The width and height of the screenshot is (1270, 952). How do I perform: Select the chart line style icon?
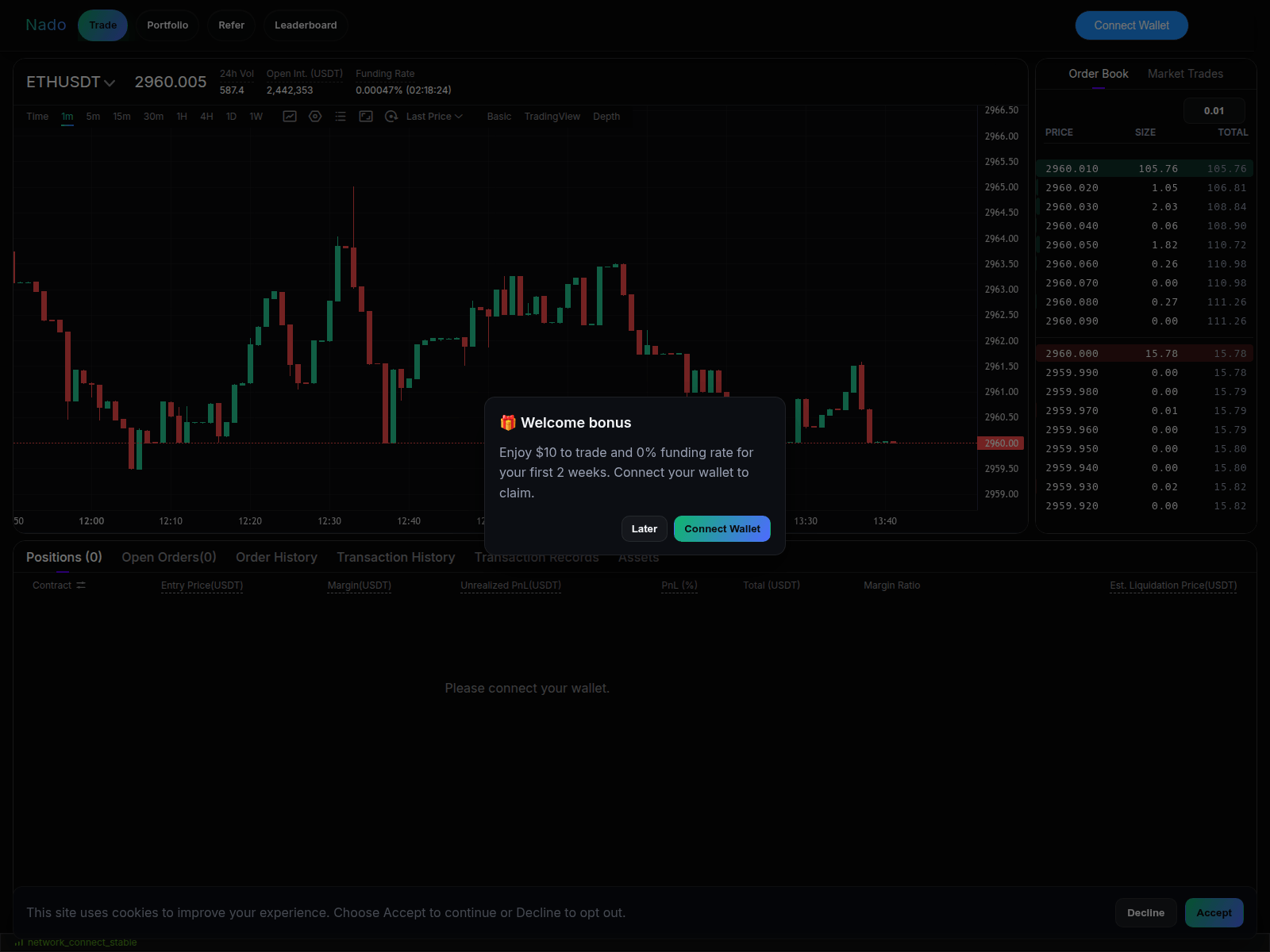coord(290,116)
